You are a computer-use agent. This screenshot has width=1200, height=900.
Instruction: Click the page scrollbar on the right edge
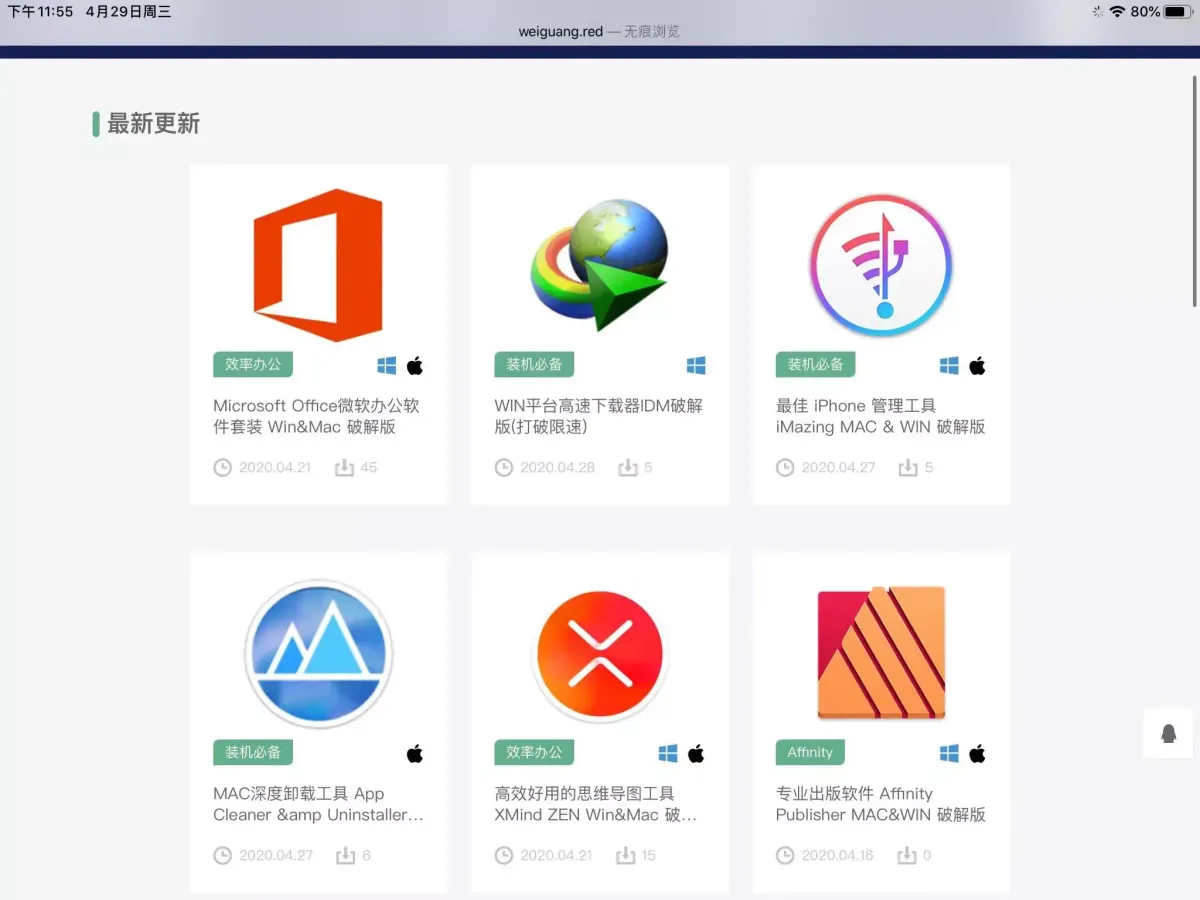[x=1195, y=190]
